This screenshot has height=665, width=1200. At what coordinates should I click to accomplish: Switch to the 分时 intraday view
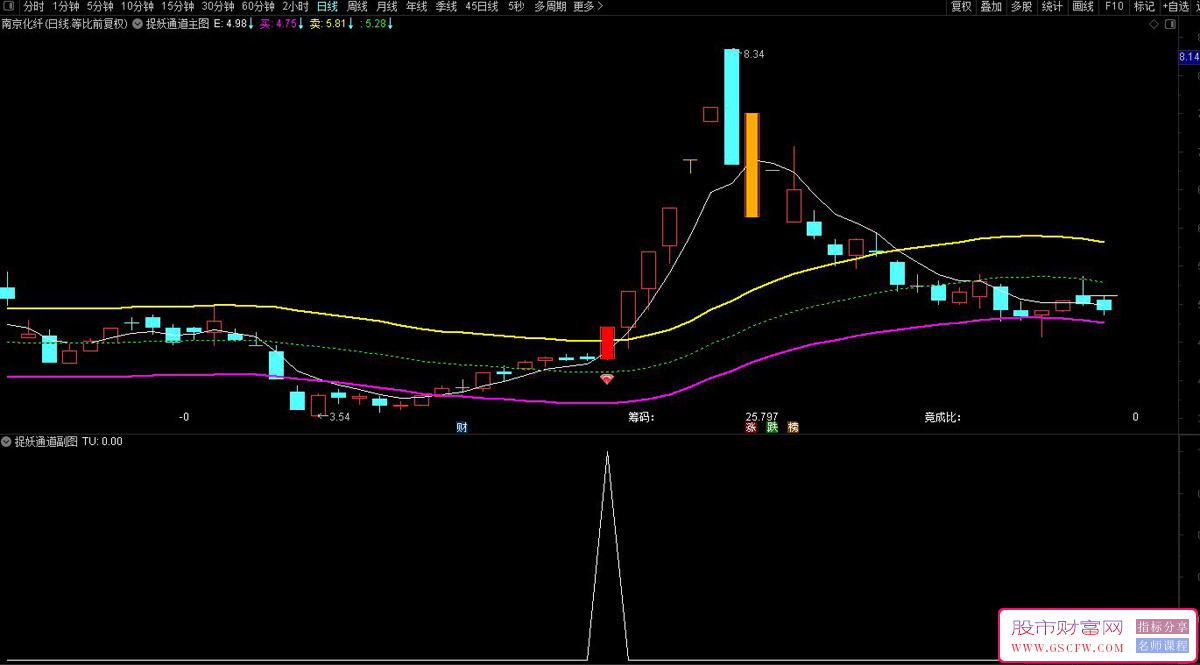[34, 6]
